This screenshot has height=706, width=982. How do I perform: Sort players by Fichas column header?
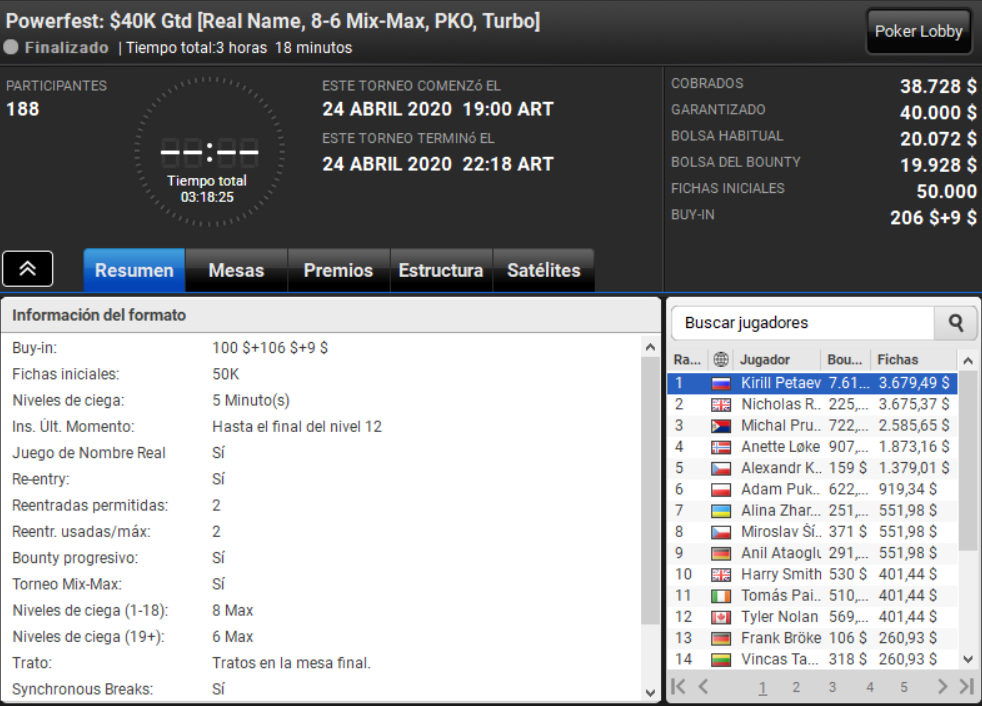[x=897, y=360]
